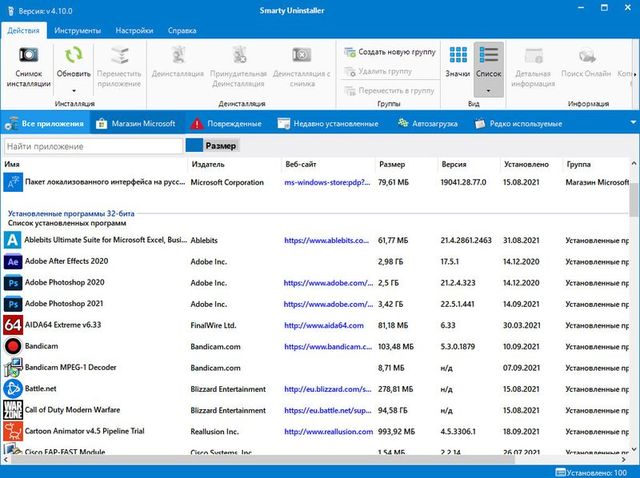Click the Battle.net app icon
This screenshot has height=478, width=640.
pos(13,389)
